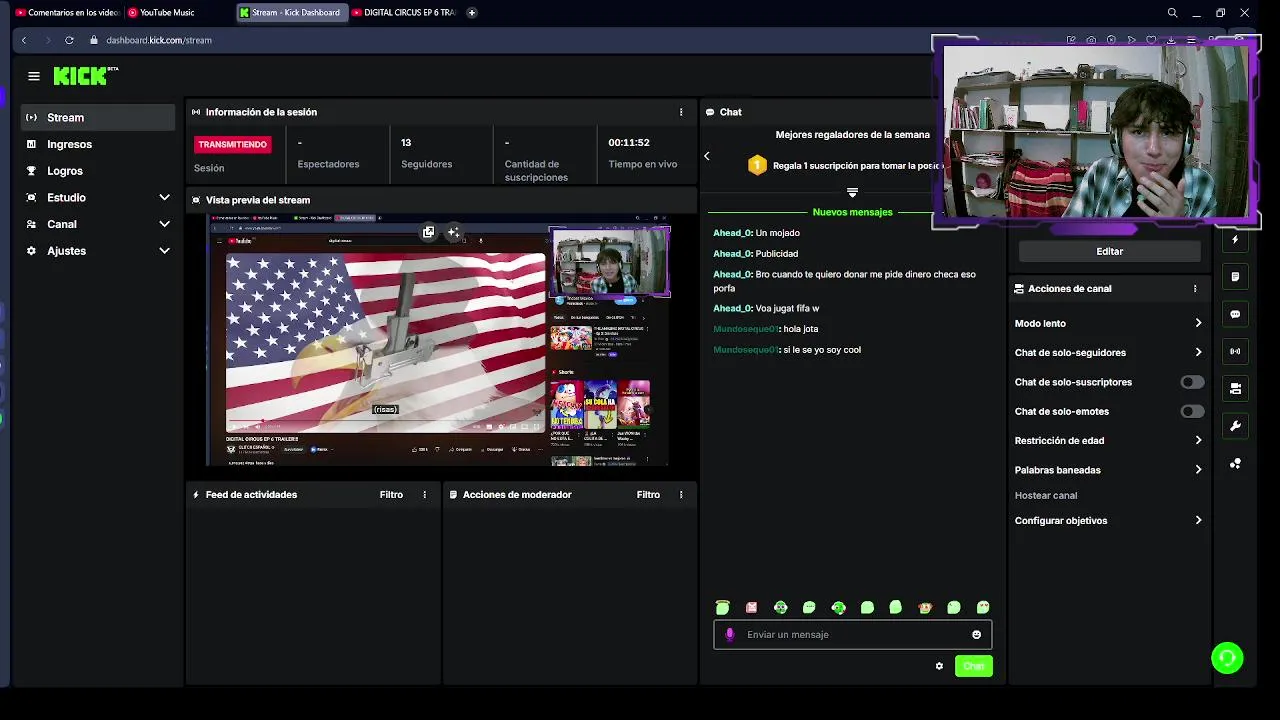Screen dimensions: 1280x720
Task: Open the green support headset bubble
Action: pos(1227,658)
